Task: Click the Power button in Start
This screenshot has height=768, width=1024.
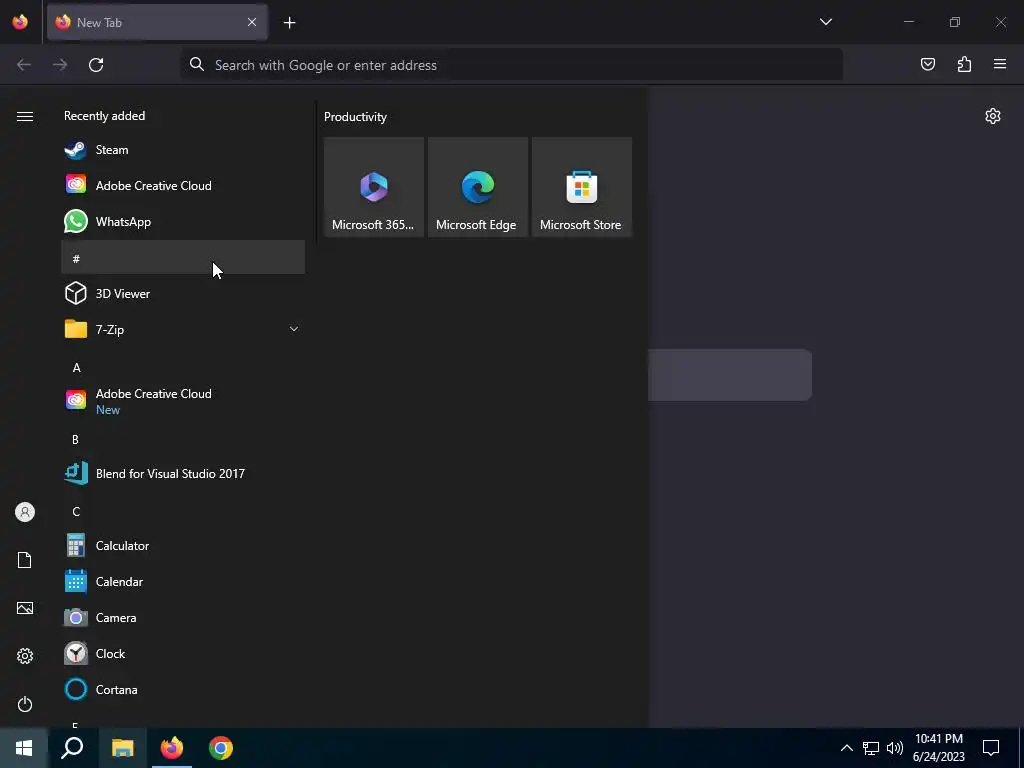Action: coord(25,704)
